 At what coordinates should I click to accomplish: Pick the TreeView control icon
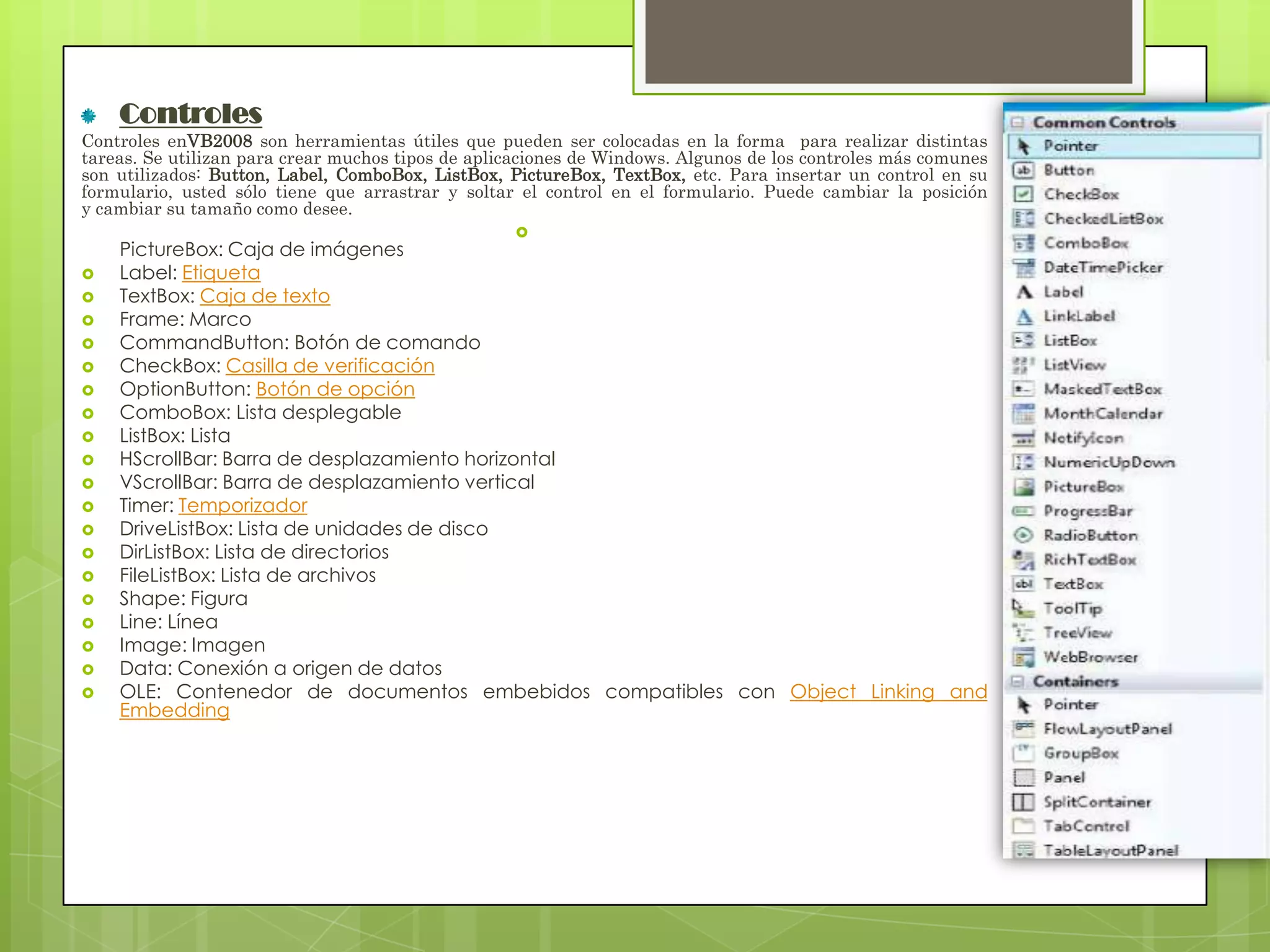click(1023, 633)
